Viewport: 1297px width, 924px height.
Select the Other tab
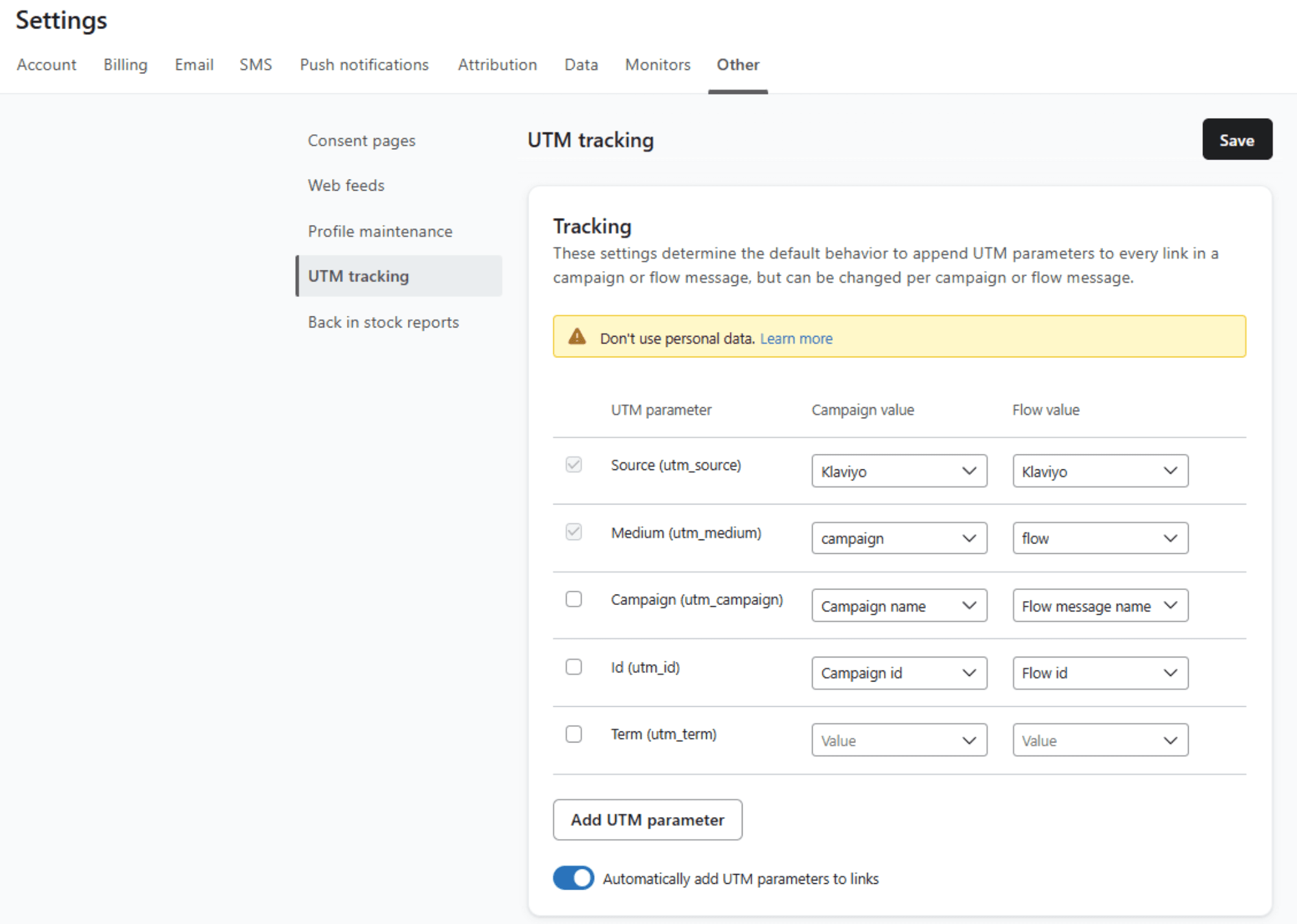(738, 65)
